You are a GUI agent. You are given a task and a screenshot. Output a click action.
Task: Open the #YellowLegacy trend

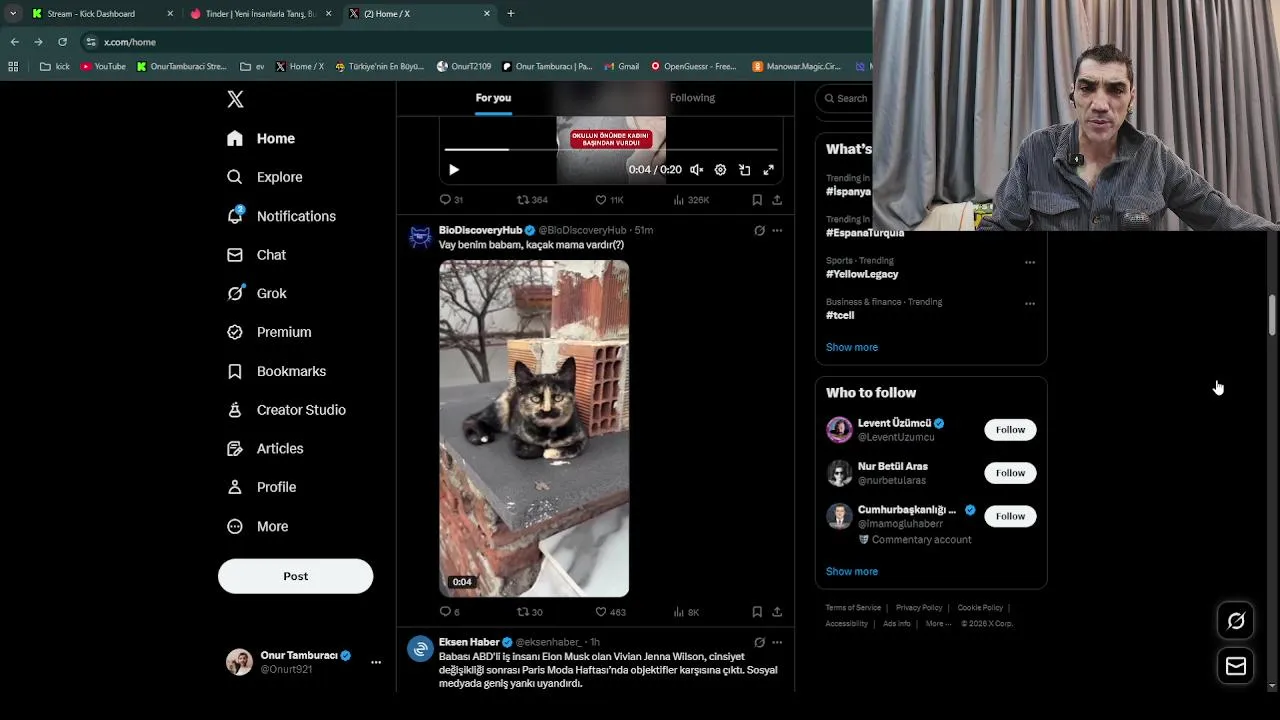(x=862, y=274)
